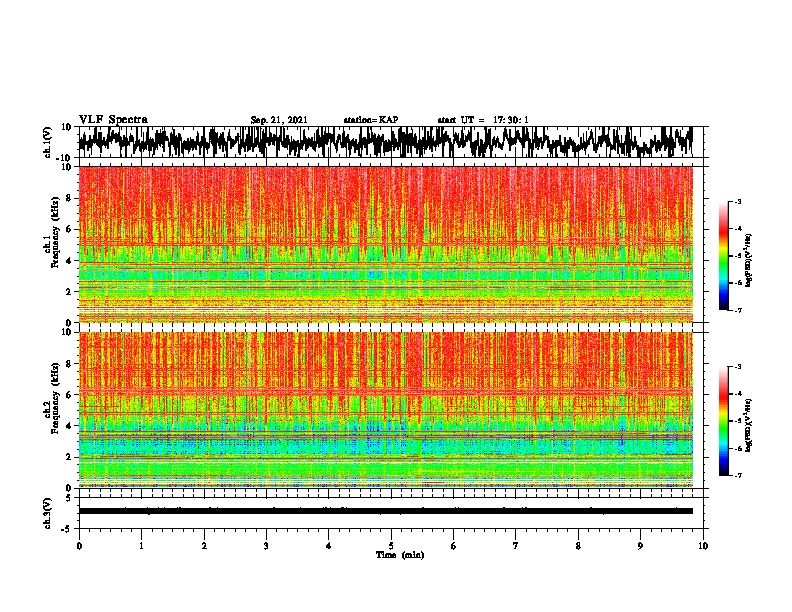Select the date text 'Sep. 21, 2021'
This screenshot has width=792, height=612.
279,120
